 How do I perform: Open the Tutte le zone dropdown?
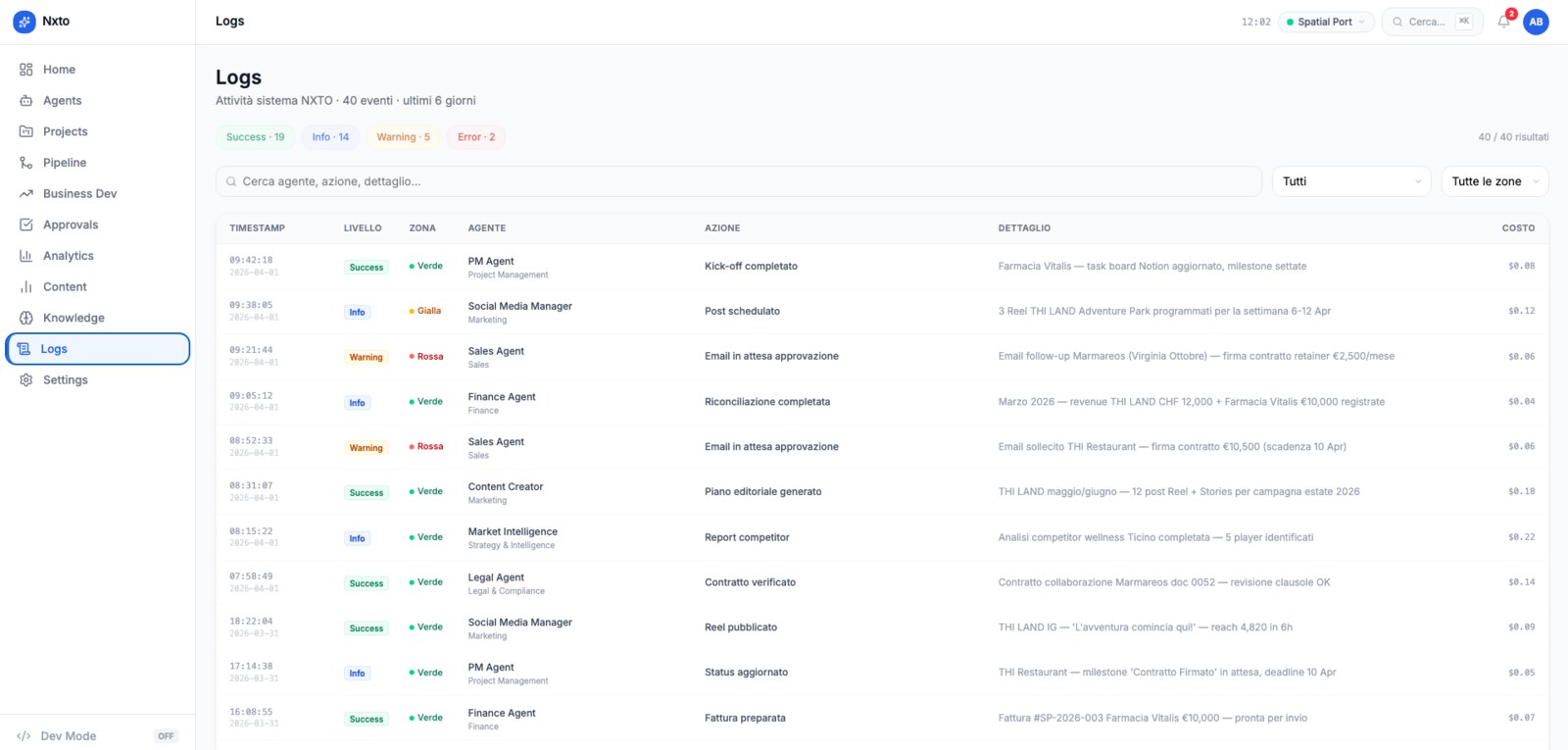pyautogui.click(x=1494, y=181)
